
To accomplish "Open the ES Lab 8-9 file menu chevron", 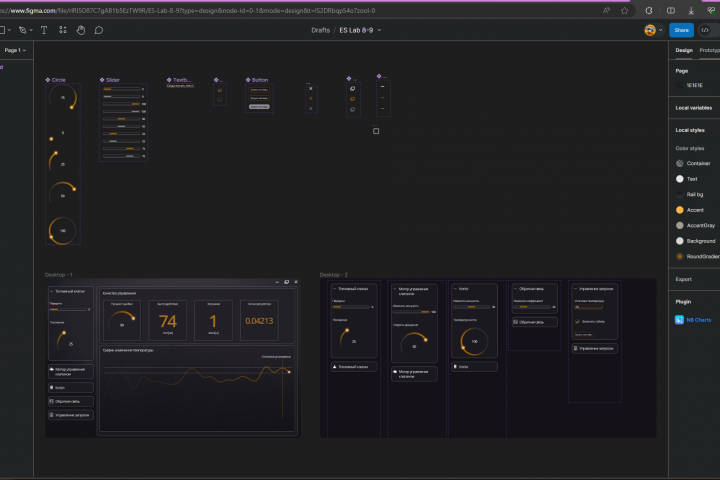I will pos(379,30).
